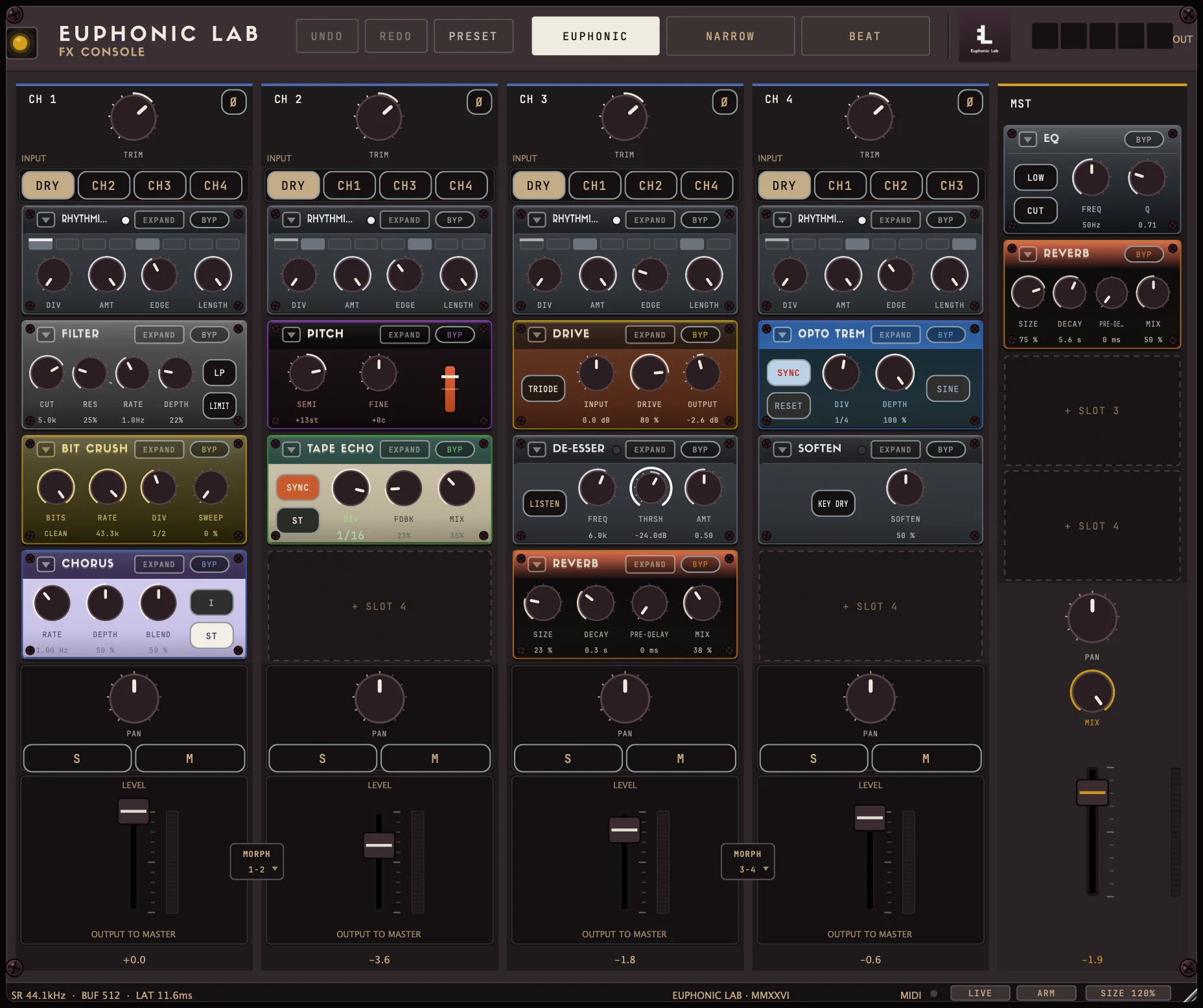This screenshot has height=1008, width=1203.
Task: Remove the master EQ module
Action: point(1173,134)
